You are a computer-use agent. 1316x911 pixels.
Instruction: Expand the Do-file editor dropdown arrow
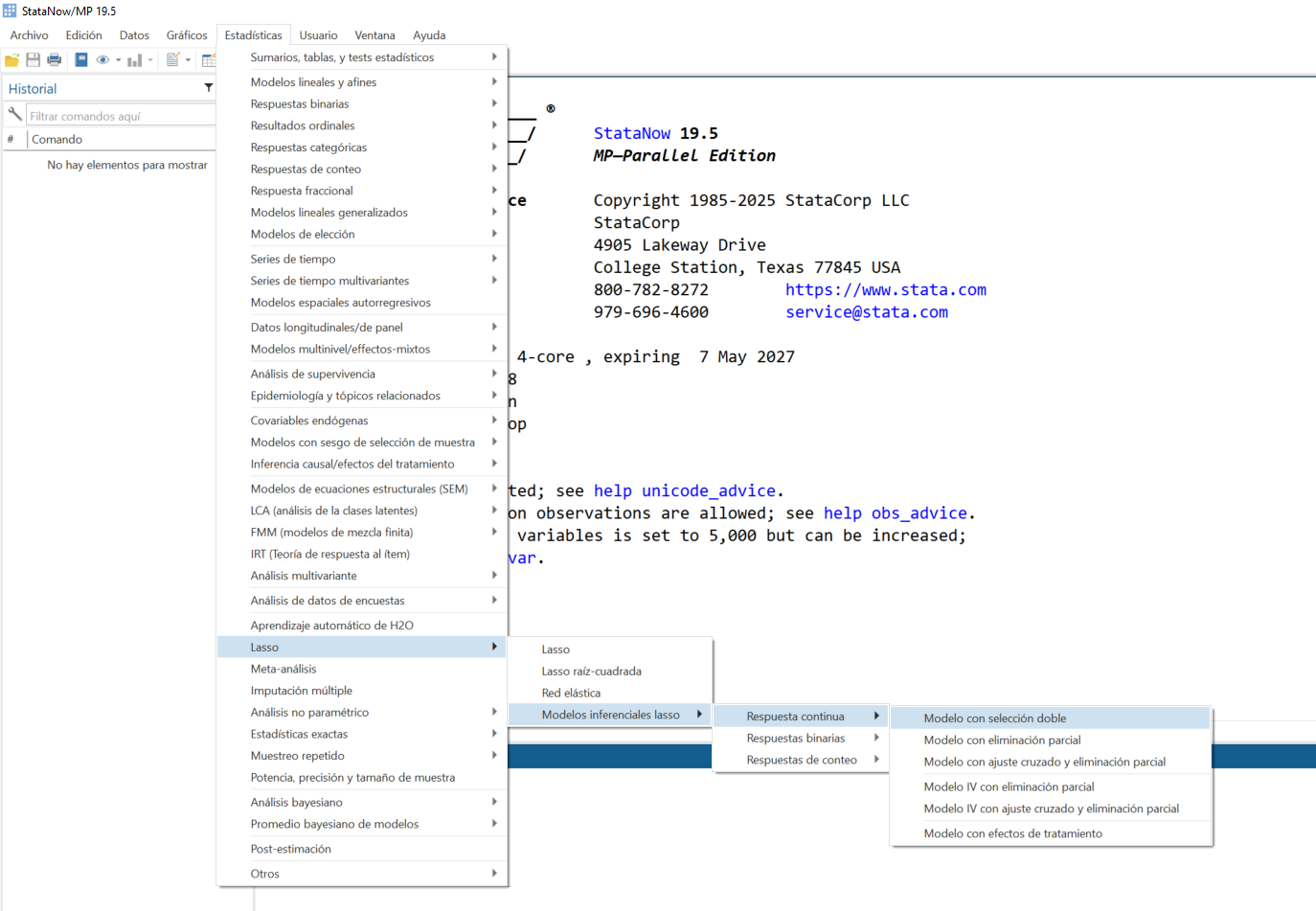tap(188, 59)
